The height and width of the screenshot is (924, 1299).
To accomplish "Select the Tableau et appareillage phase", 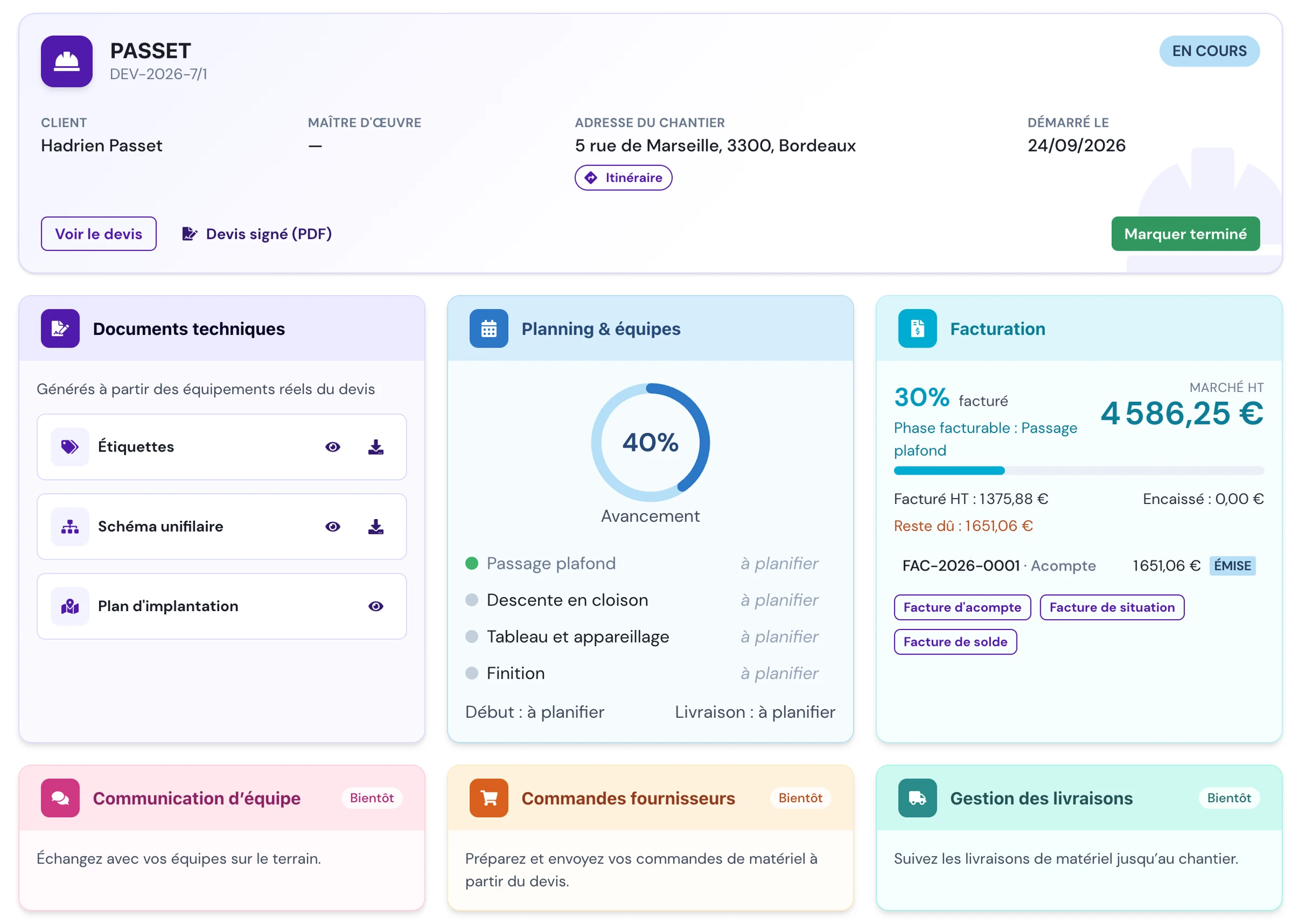I will click(x=650, y=636).
